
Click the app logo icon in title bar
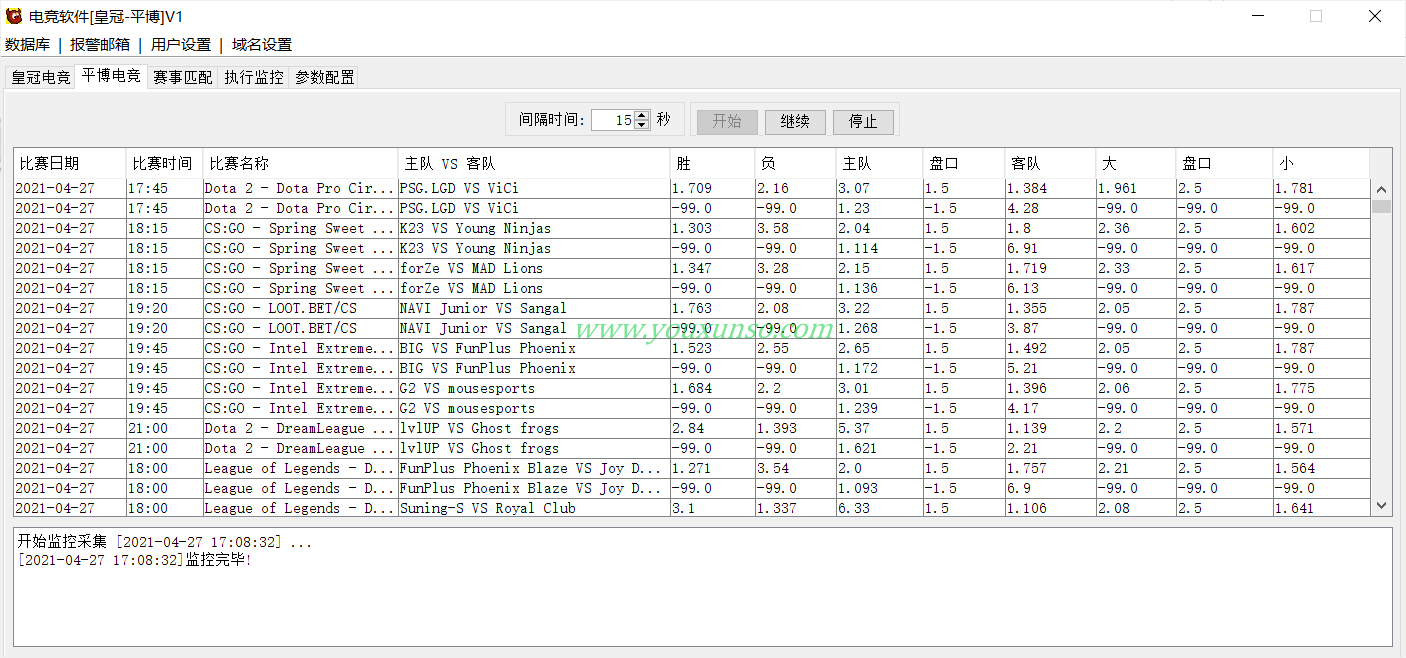coord(14,16)
